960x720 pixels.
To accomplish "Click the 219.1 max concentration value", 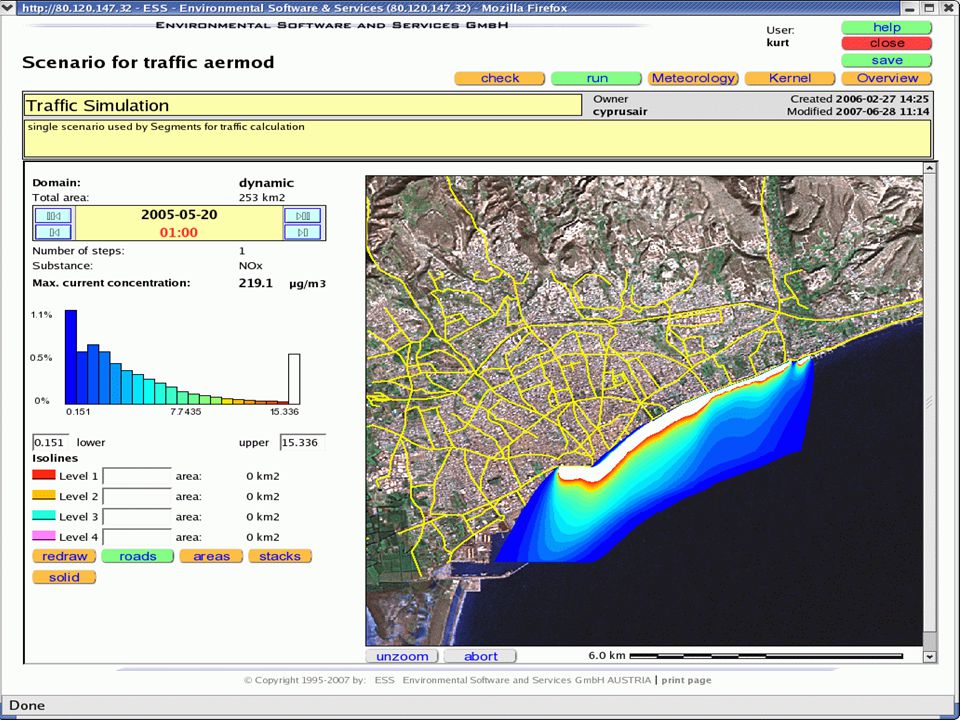I will 256,283.
